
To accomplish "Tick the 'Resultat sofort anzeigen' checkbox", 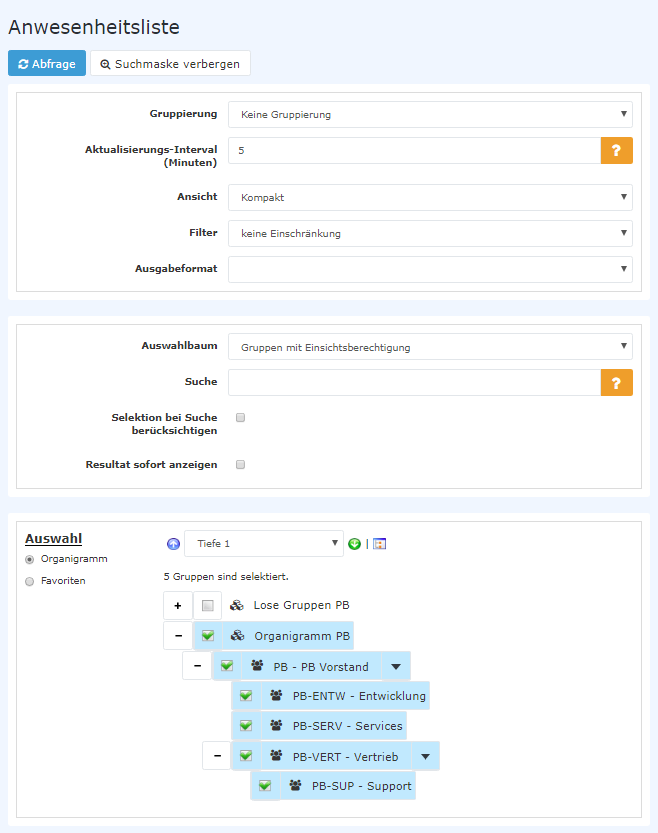I will pyautogui.click(x=240, y=464).
